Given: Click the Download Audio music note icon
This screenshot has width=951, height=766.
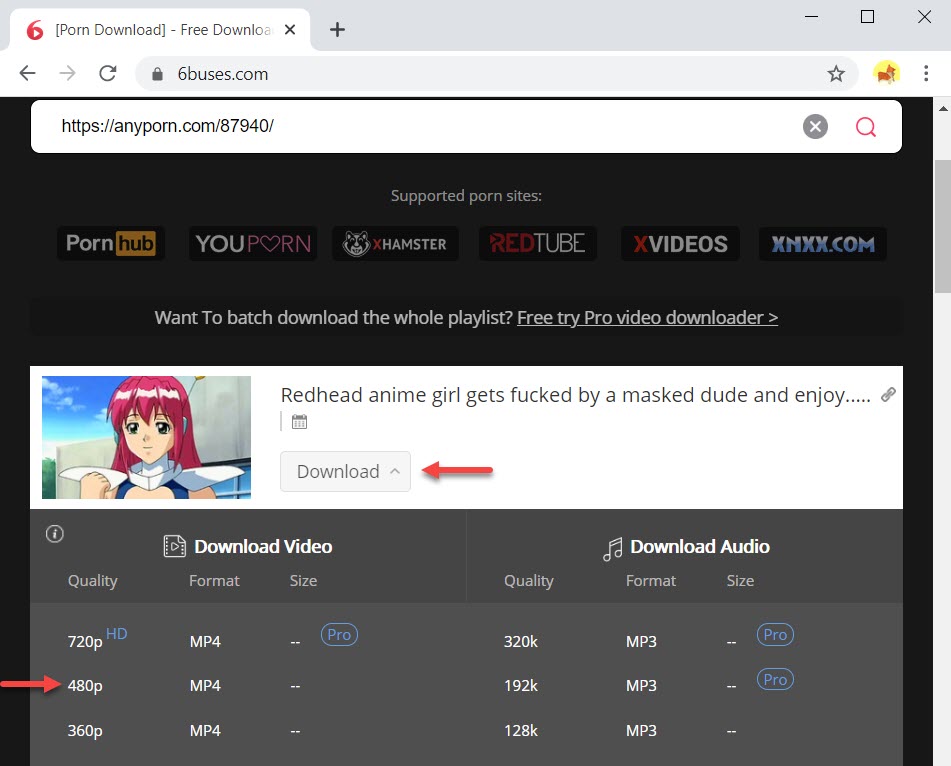Looking at the screenshot, I should (x=613, y=549).
